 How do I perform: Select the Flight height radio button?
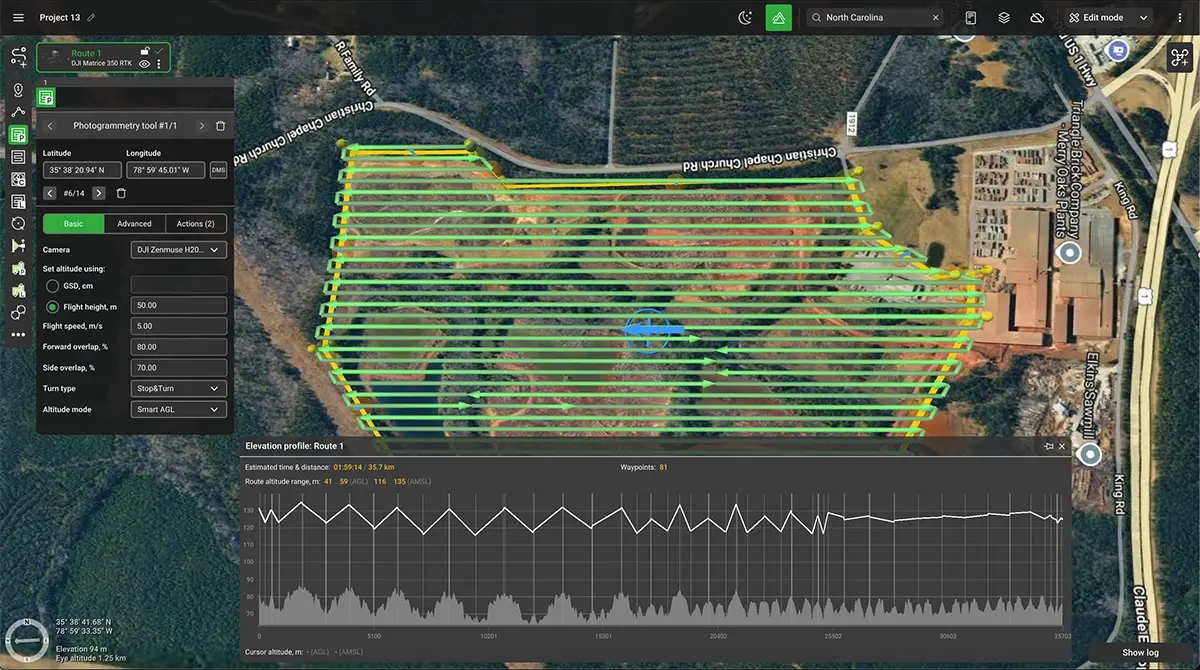click(x=51, y=307)
